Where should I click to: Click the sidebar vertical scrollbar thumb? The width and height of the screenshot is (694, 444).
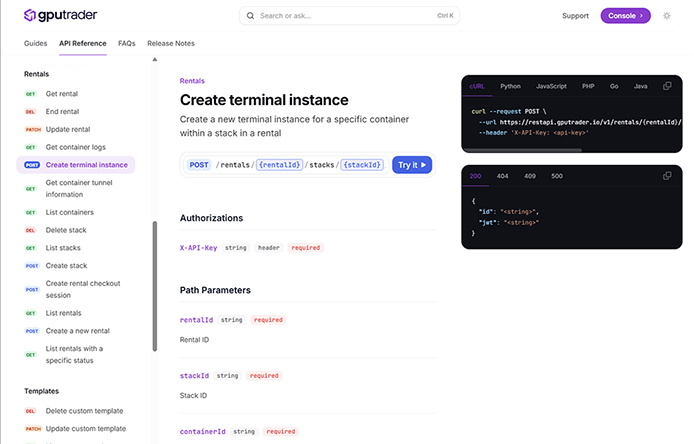click(x=155, y=286)
